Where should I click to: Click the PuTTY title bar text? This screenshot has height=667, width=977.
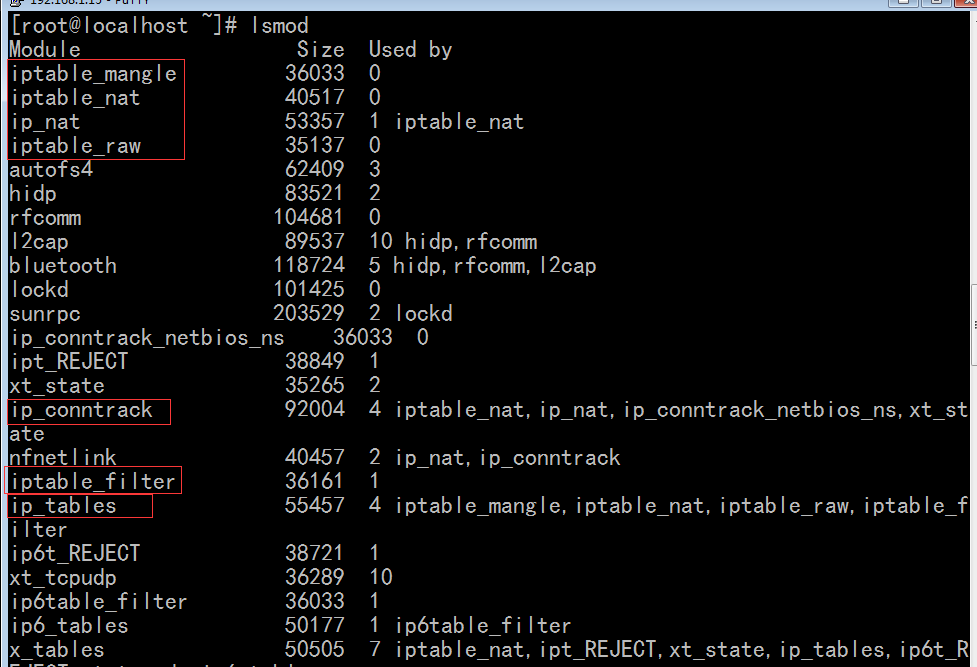[x=90, y=2]
